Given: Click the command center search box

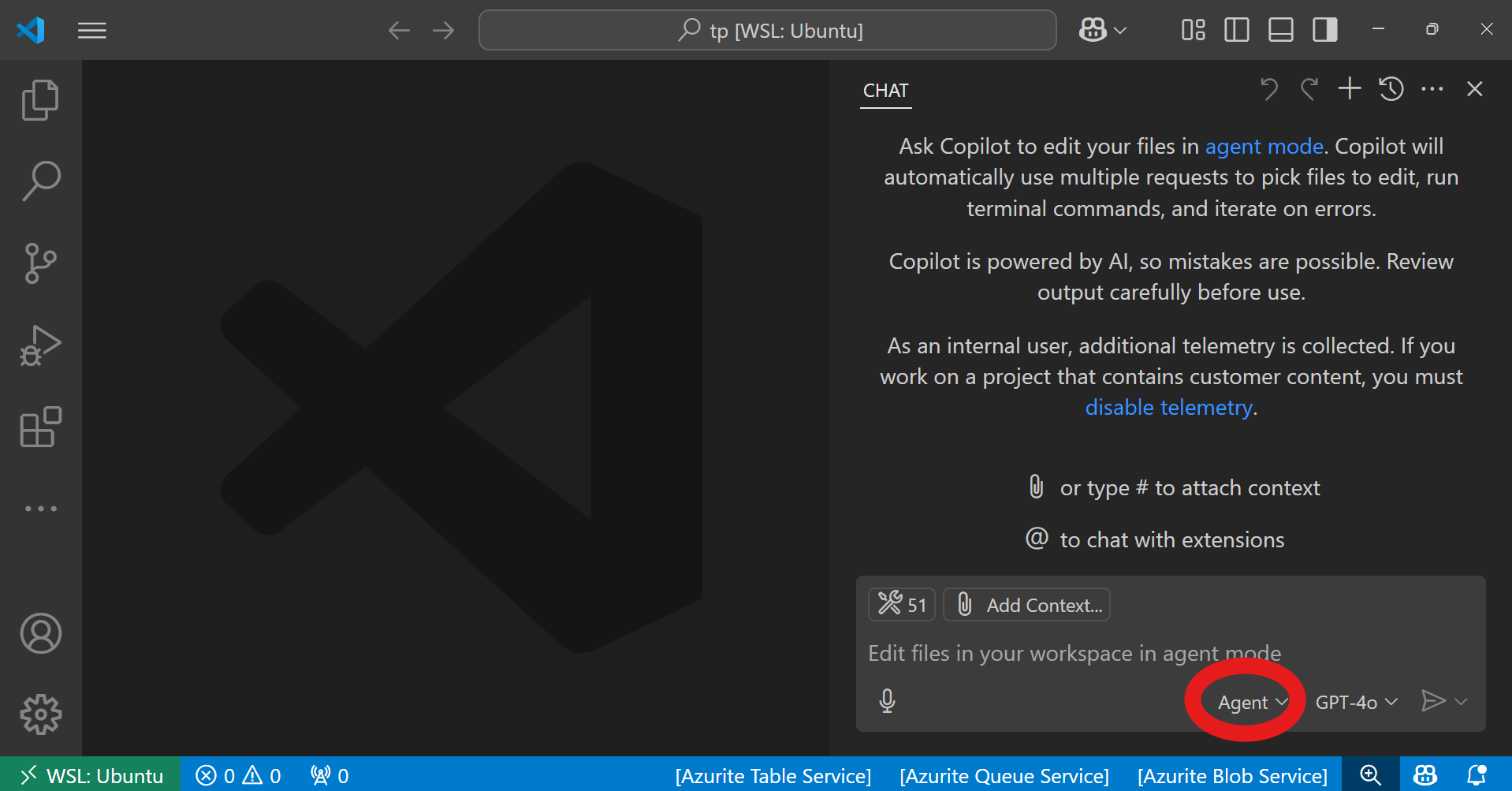Looking at the screenshot, I should pyautogui.click(x=767, y=31).
